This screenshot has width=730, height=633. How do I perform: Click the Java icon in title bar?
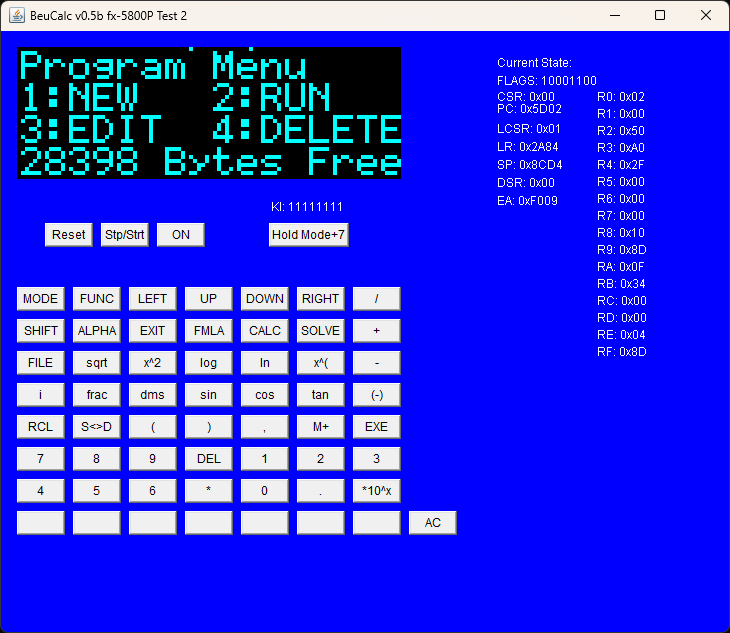[x=17, y=15]
